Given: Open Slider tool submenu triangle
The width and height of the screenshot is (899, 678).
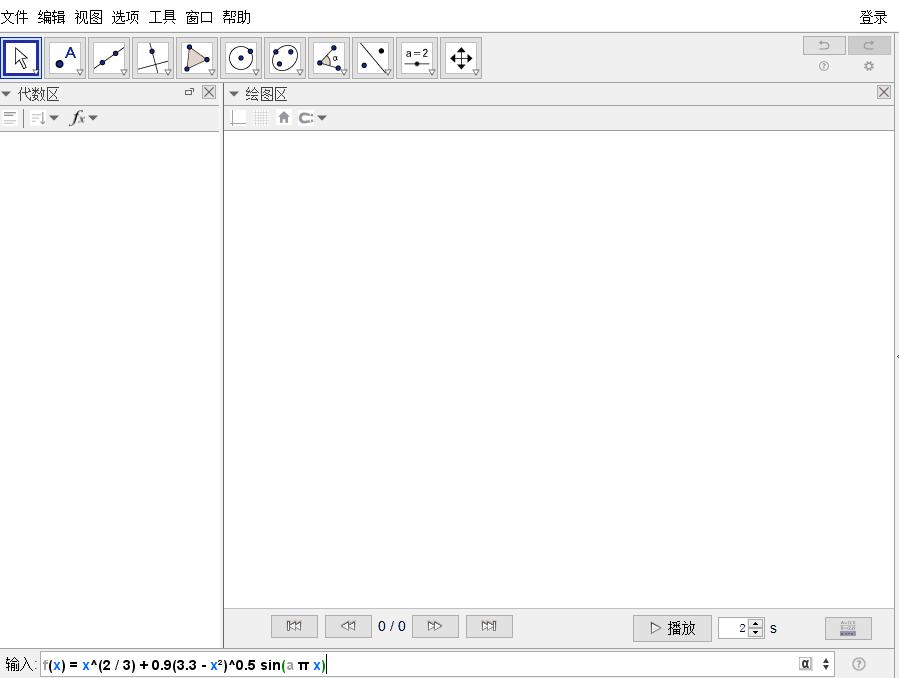Looking at the screenshot, I should point(432,72).
